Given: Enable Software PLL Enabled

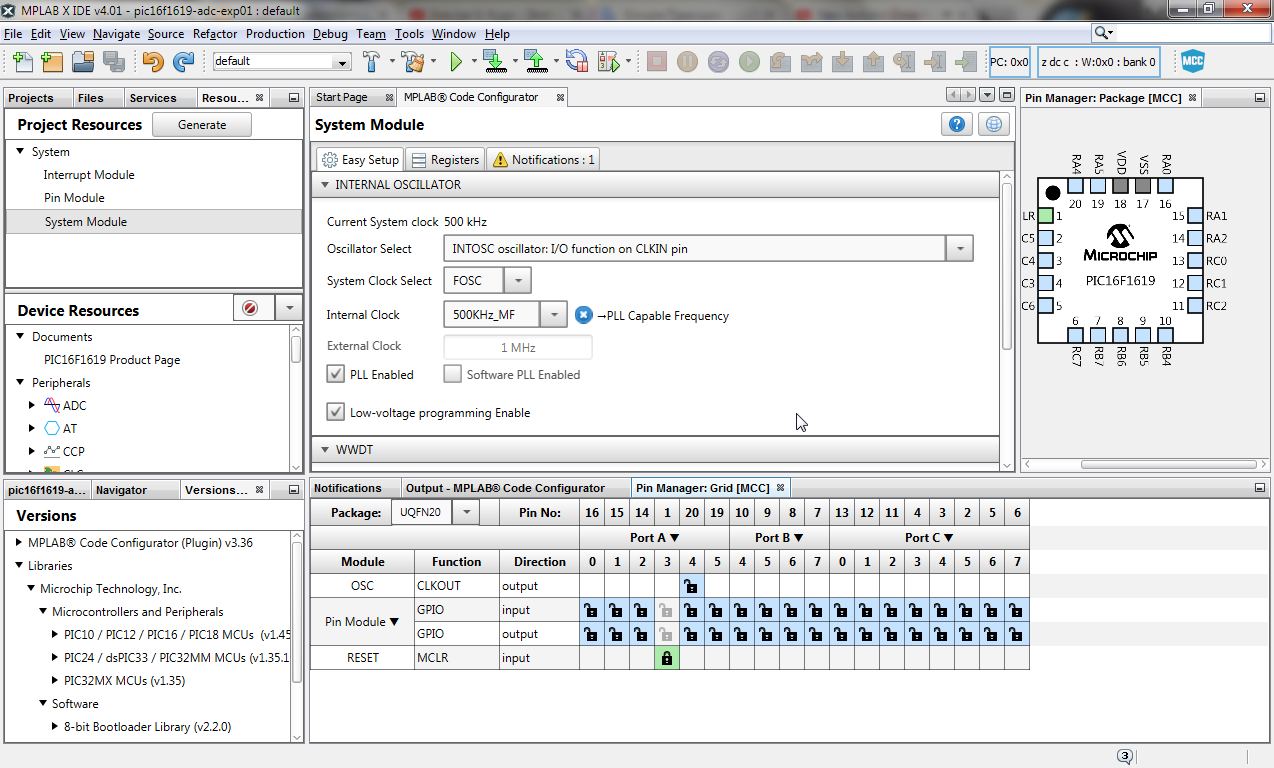Looking at the screenshot, I should 452,373.
